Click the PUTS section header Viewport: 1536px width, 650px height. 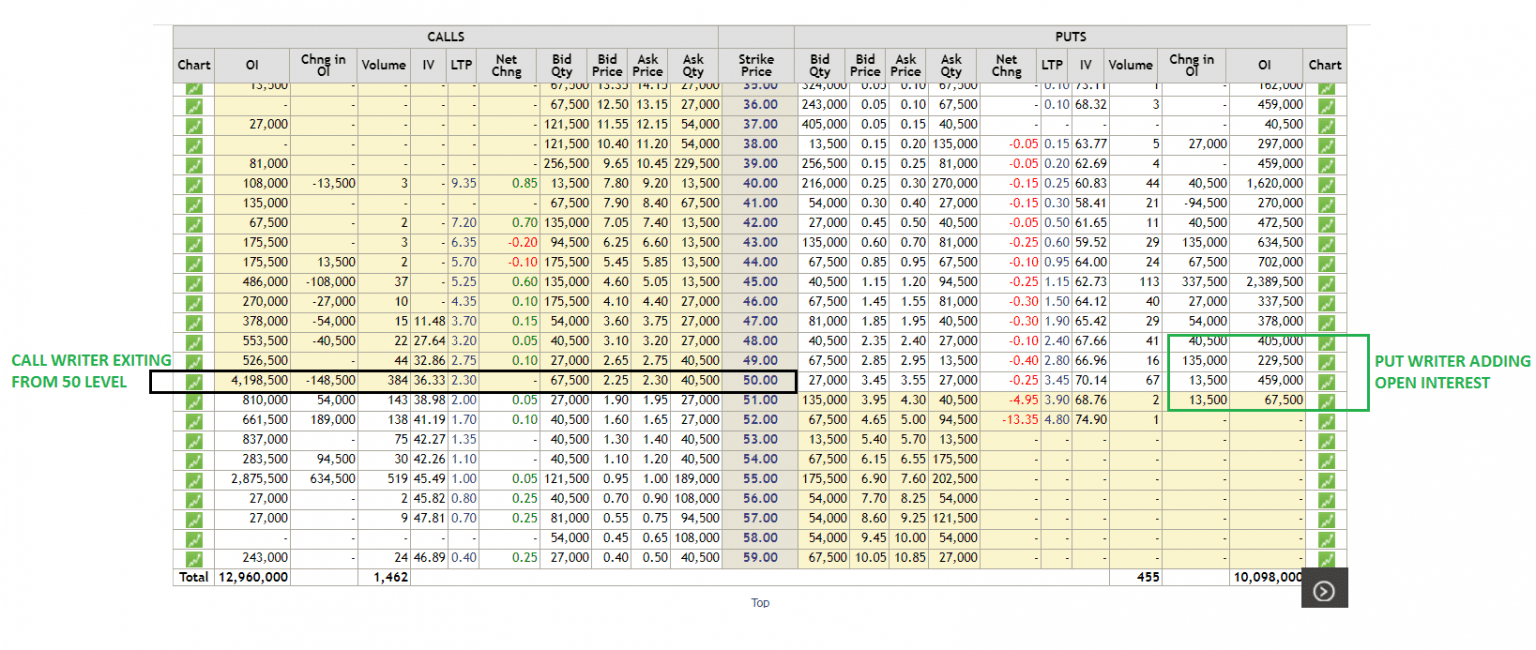1070,36
